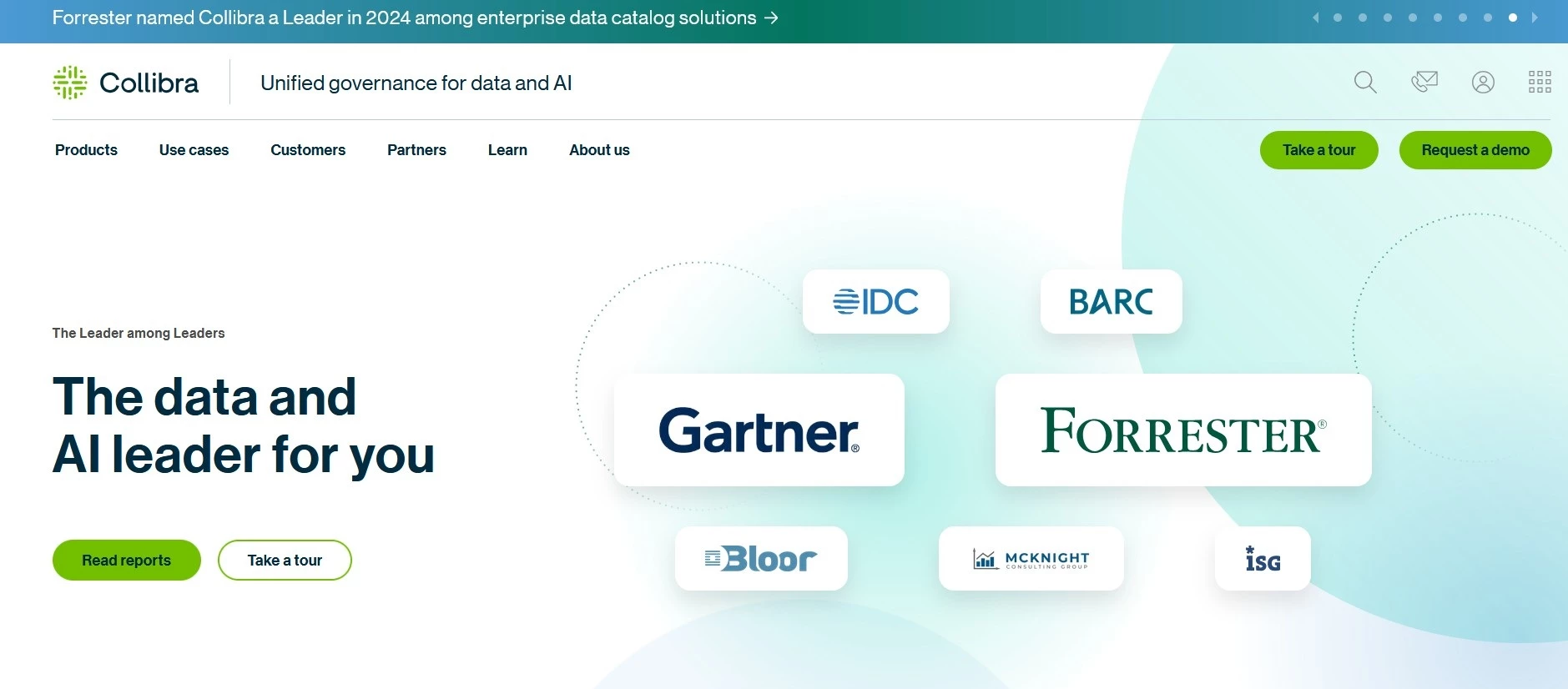Open the apps grid icon

[1540, 82]
